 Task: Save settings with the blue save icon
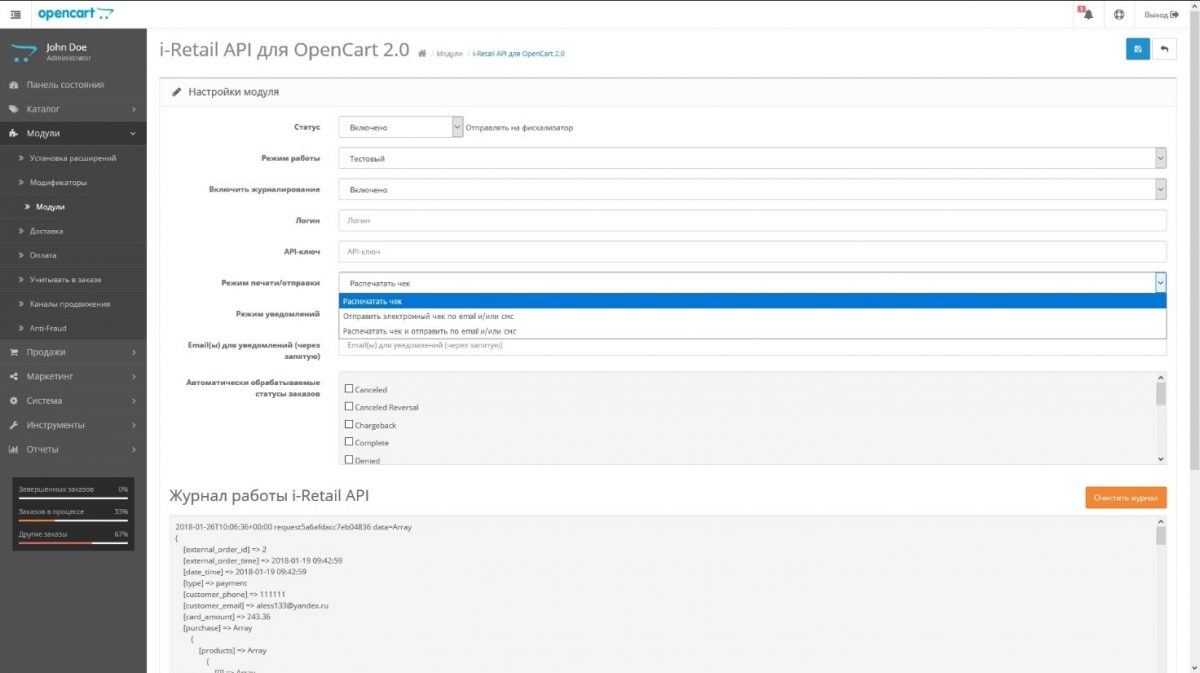[1137, 47]
